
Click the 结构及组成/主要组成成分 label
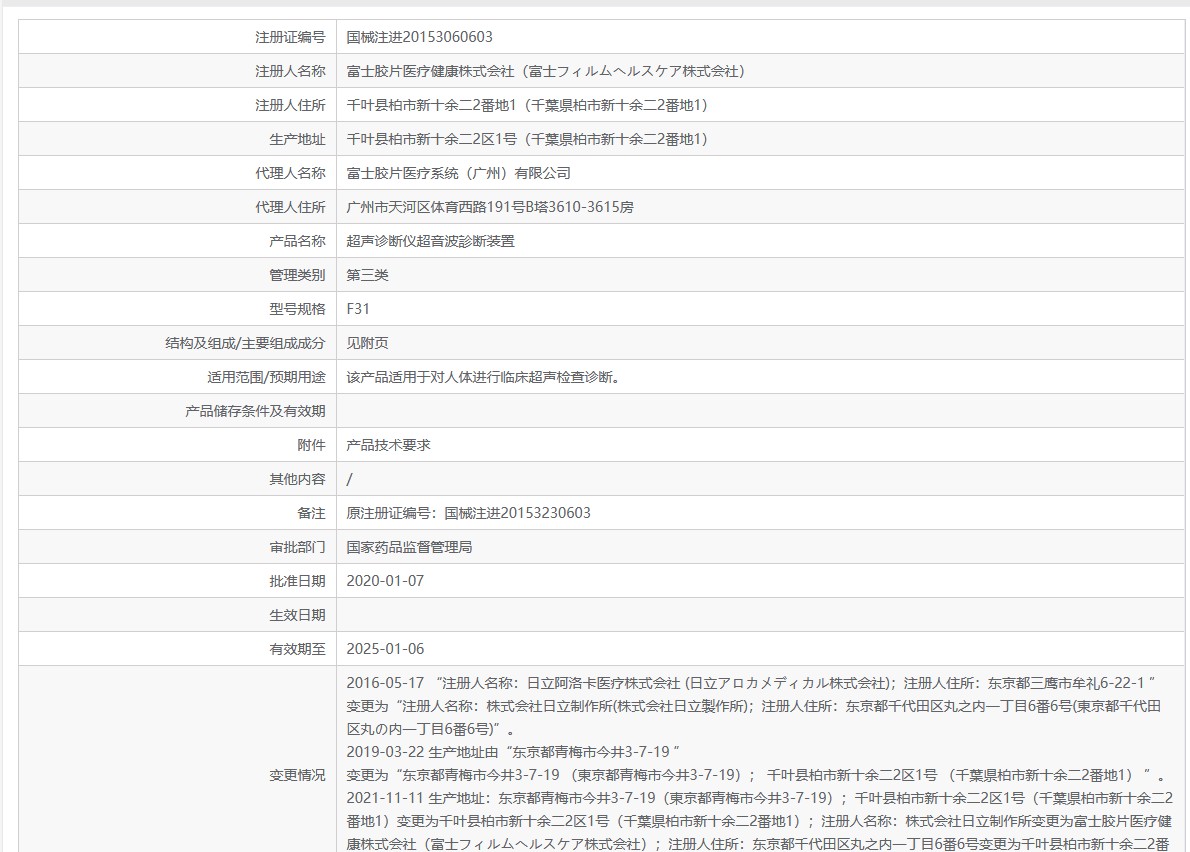[245, 344]
